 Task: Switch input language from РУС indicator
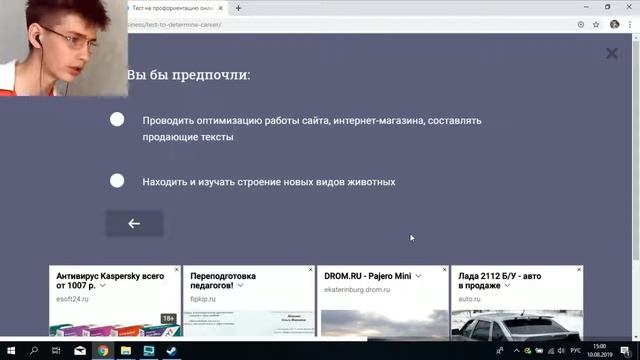coord(576,351)
